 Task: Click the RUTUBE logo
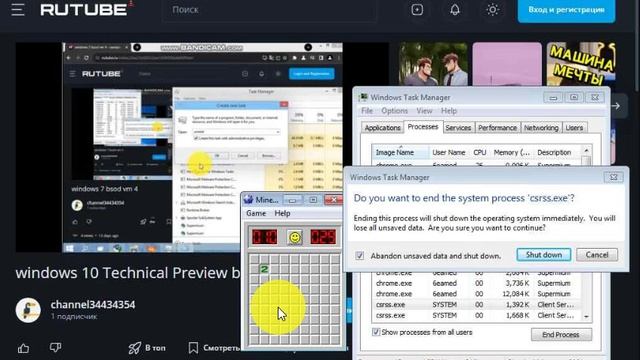pyautogui.click(x=84, y=9)
